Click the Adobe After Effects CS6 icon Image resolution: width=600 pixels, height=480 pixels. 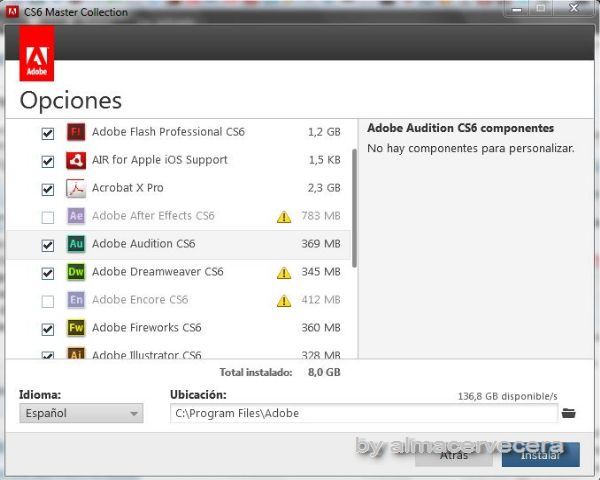(x=76, y=216)
